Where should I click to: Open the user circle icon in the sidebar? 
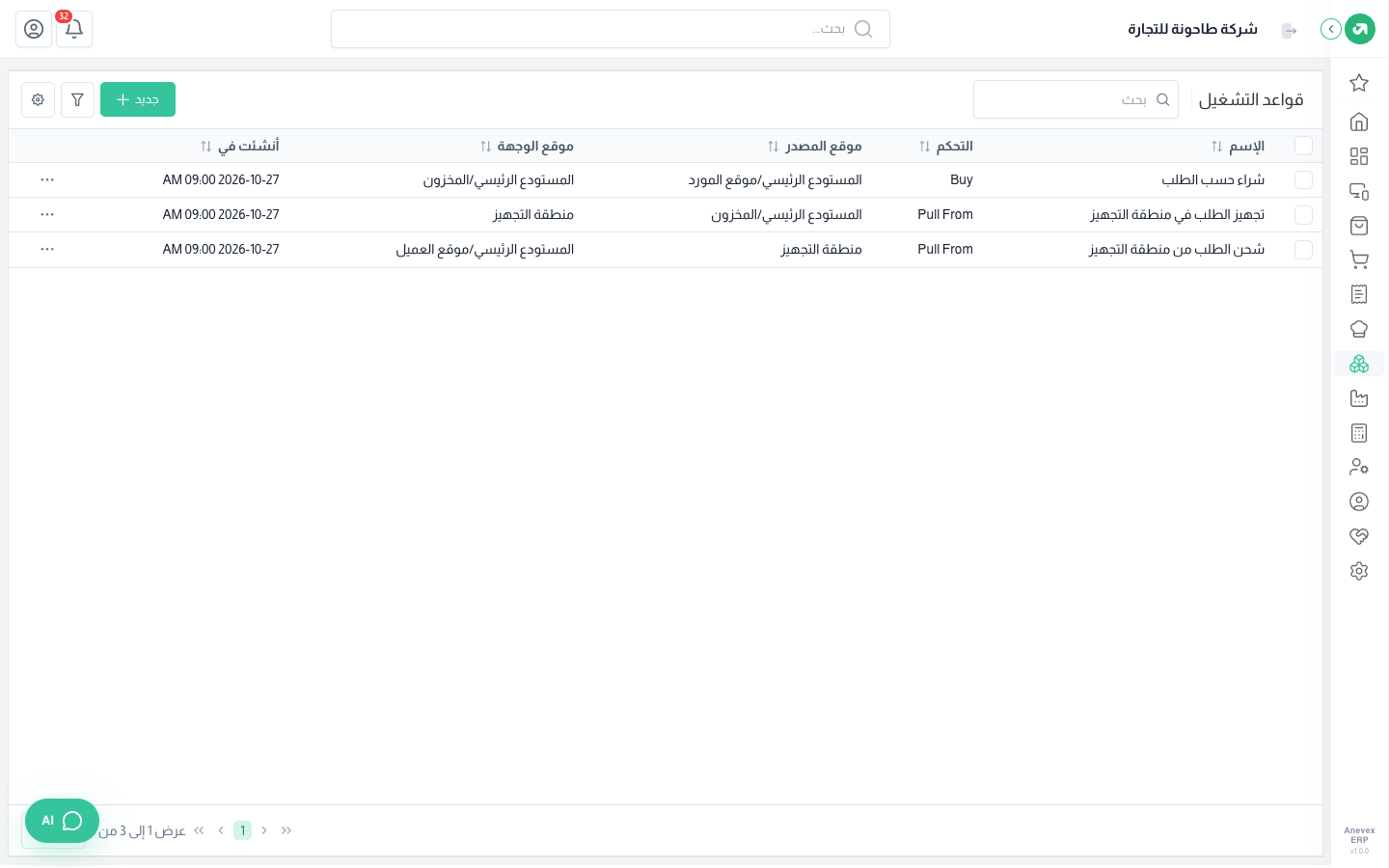[x=1359, y=502]
